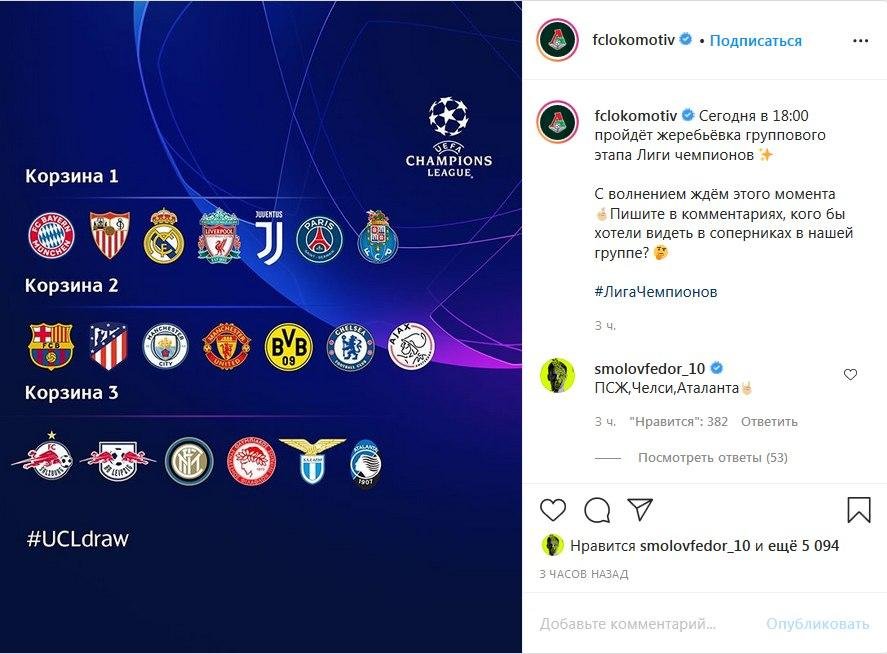Image resolution: width=887 pixels, height=654 pixels.
Task: Click the Опубликовать publish button
Action: [x=817, y=623]
